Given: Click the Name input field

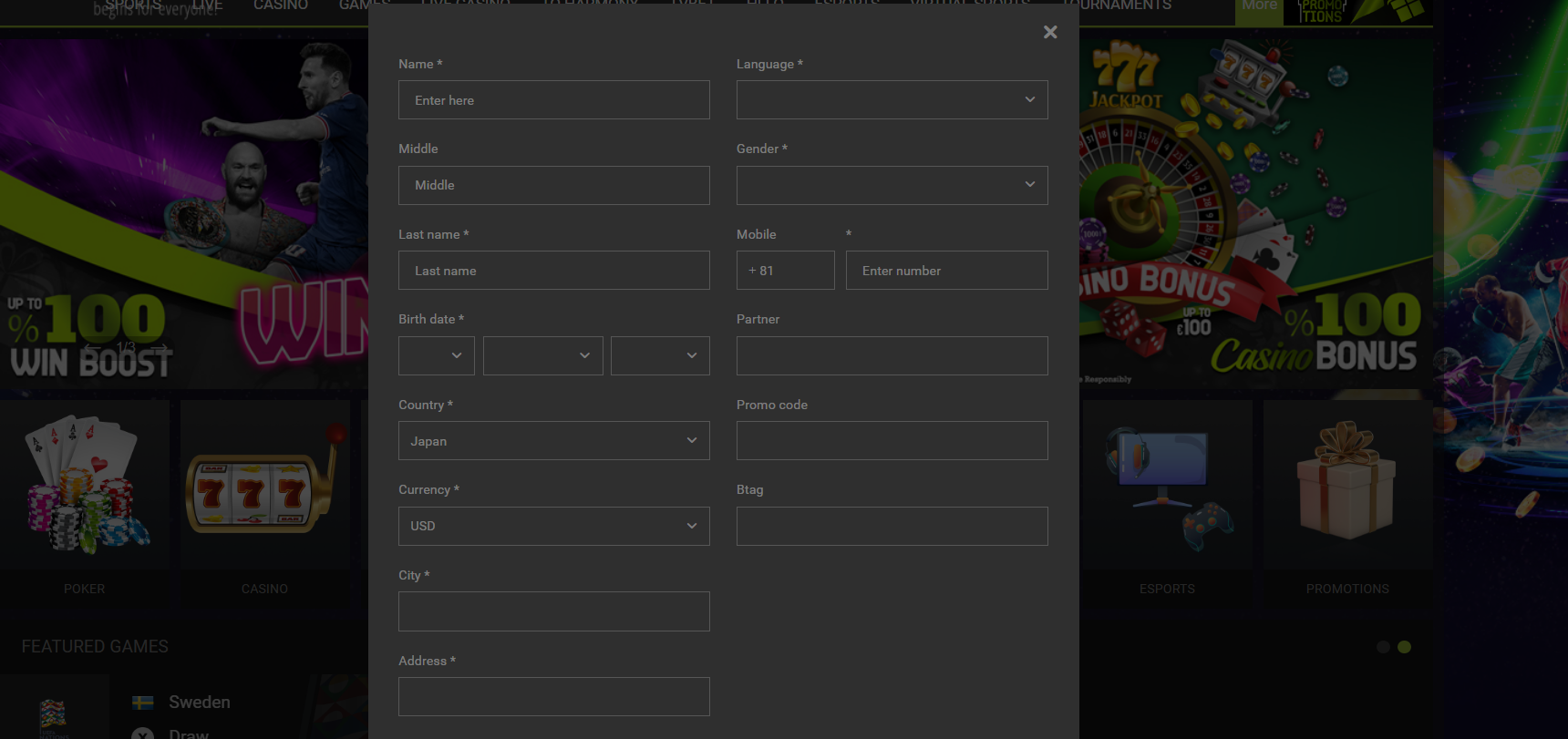Looking at the screenshot, I should pyautogui.click(x=553, y=100).
